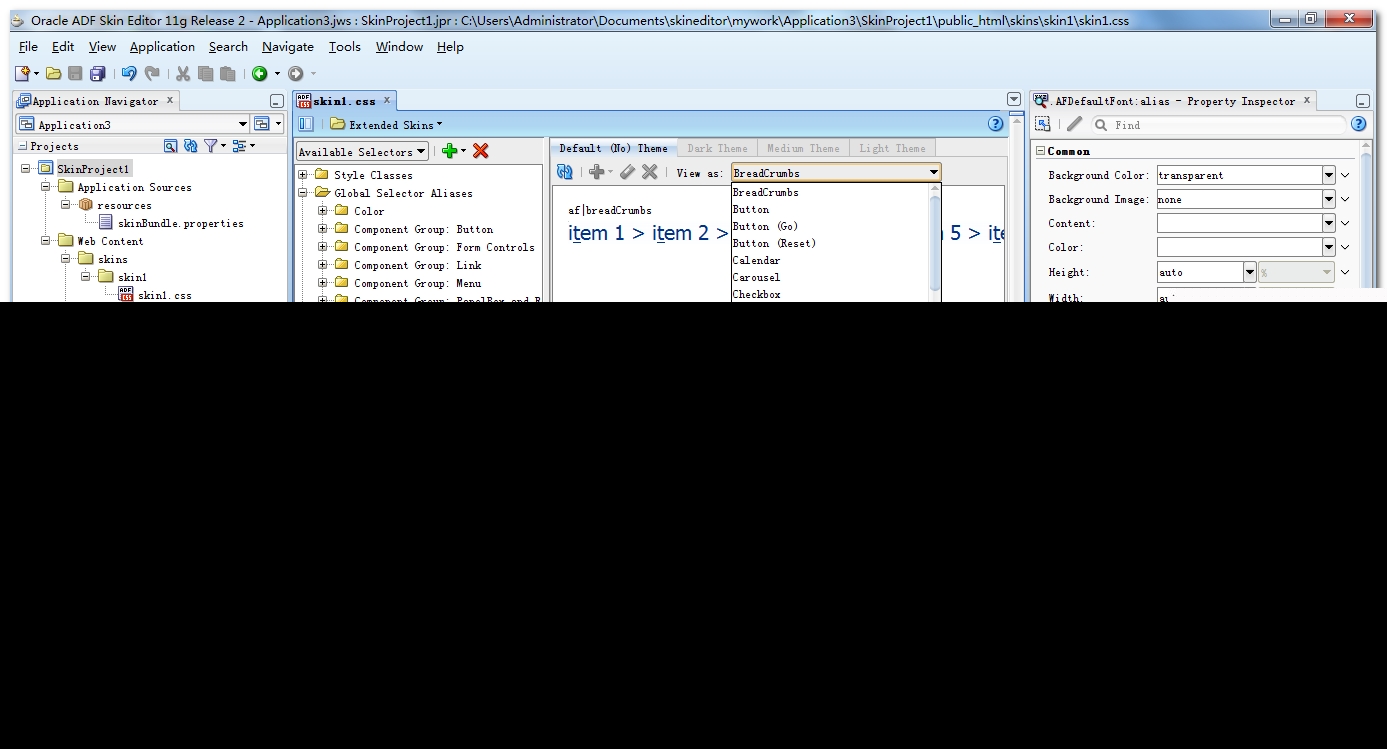Close the skin1.css editor tab
Image resolution: width=1387 pixels, height=749 pixels.
[387, 100]
